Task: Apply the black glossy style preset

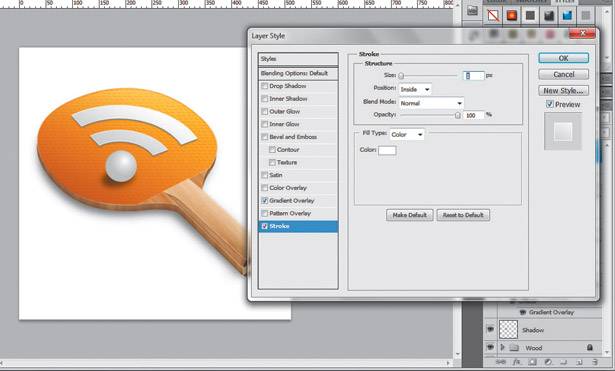Action: pos(549,16)
